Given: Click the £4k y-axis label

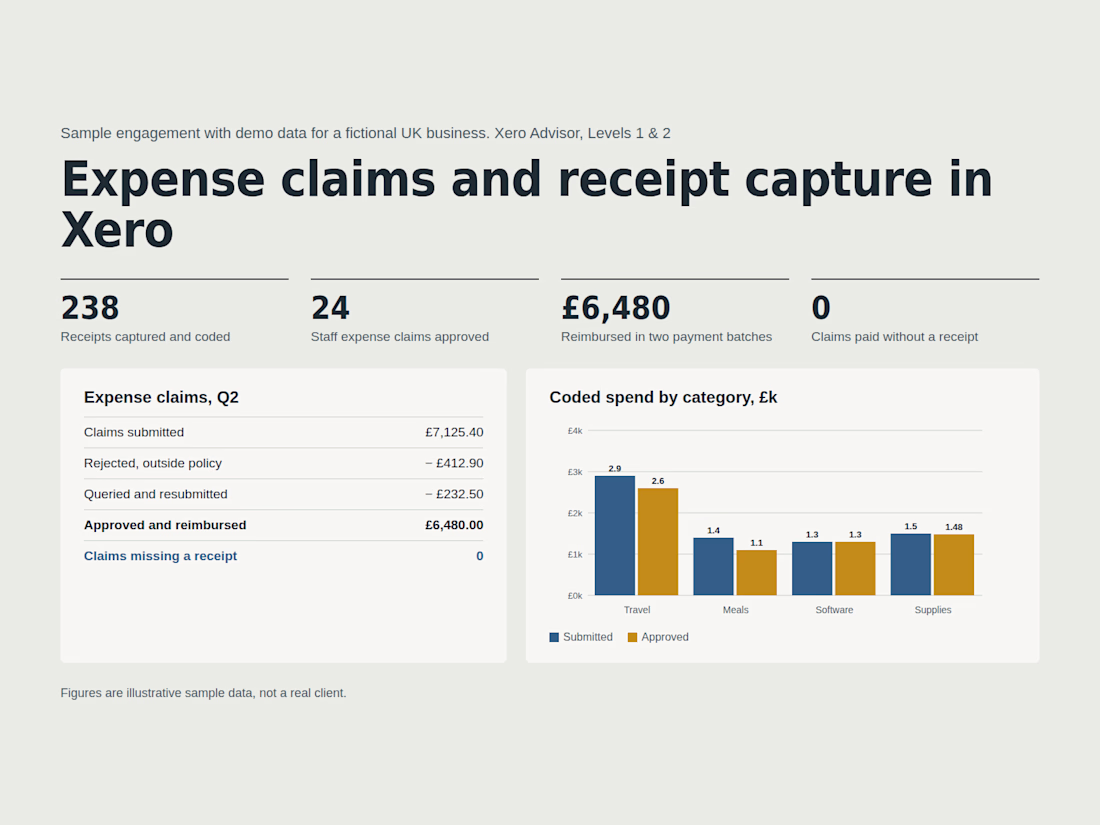Looking at the screenshot, I should pos(575,431).
